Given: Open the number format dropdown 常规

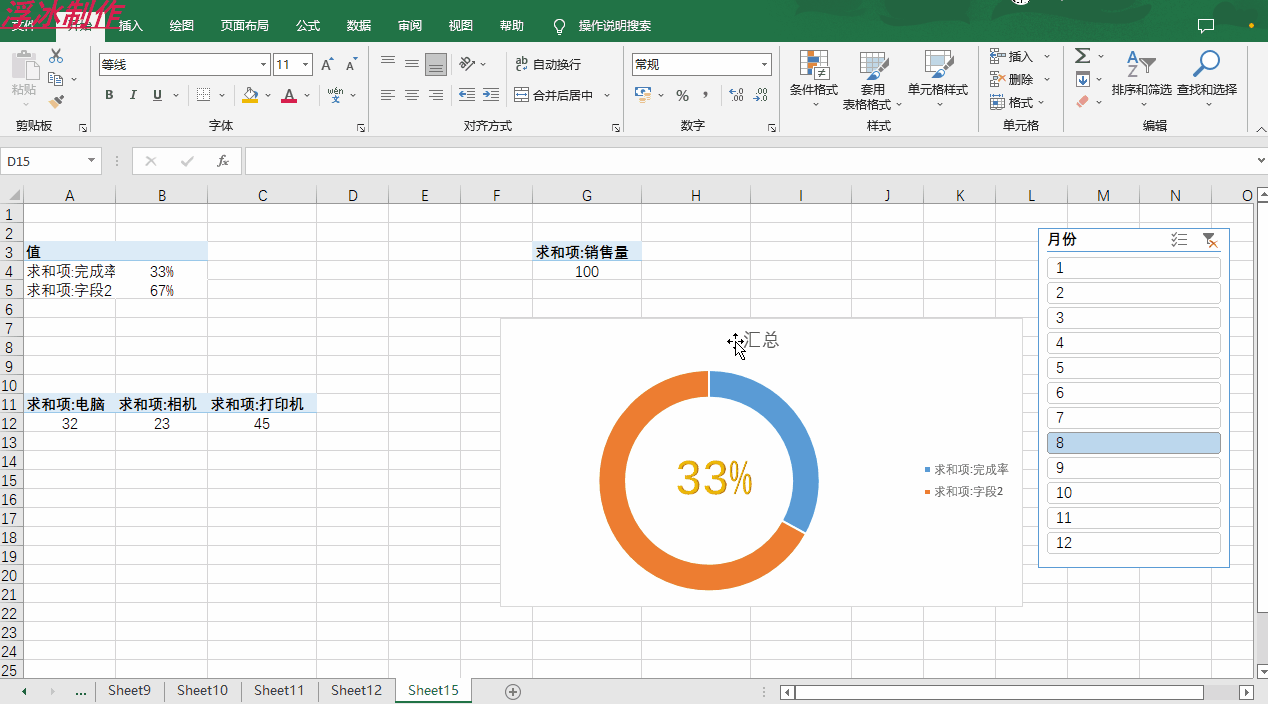Looking at the screenshot, I should 765,65.
